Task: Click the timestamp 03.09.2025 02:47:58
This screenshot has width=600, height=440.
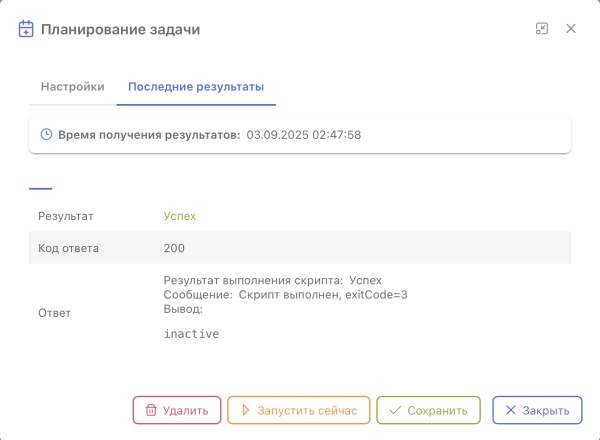Action: tap(304, 134)
